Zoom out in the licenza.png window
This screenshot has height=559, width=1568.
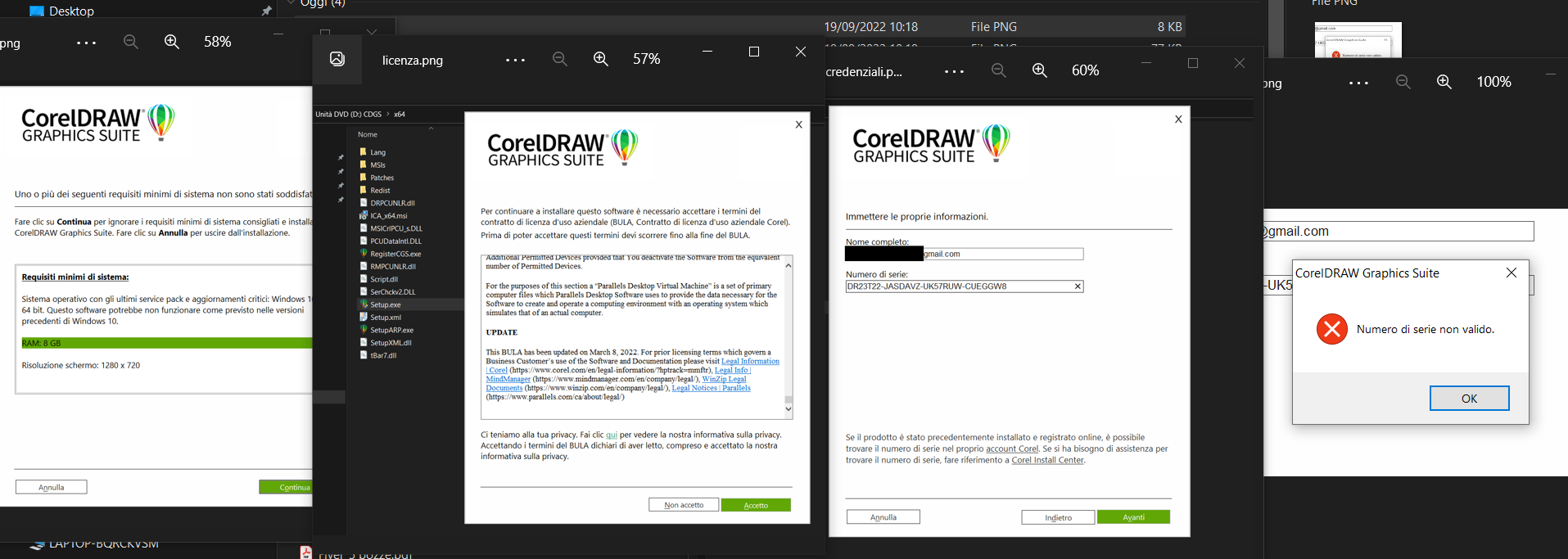(x=560, y=59)
